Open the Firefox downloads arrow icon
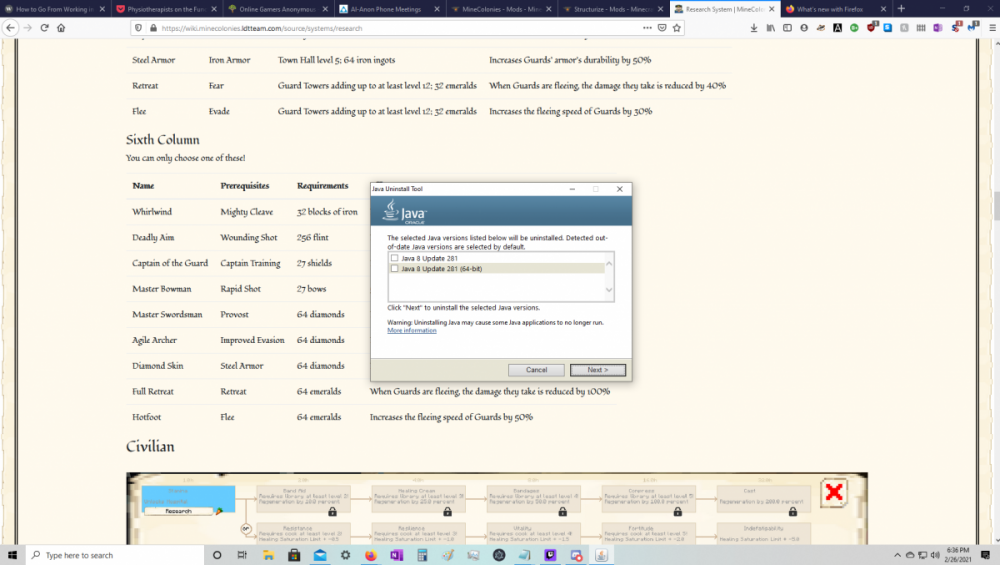 (x=753, y=28)
